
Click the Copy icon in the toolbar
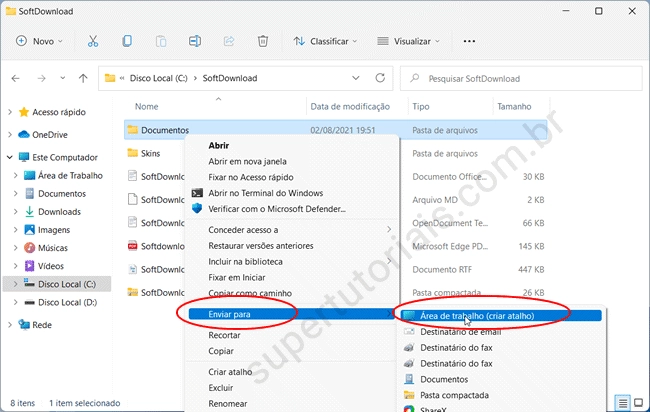click(x=127, y=41)
